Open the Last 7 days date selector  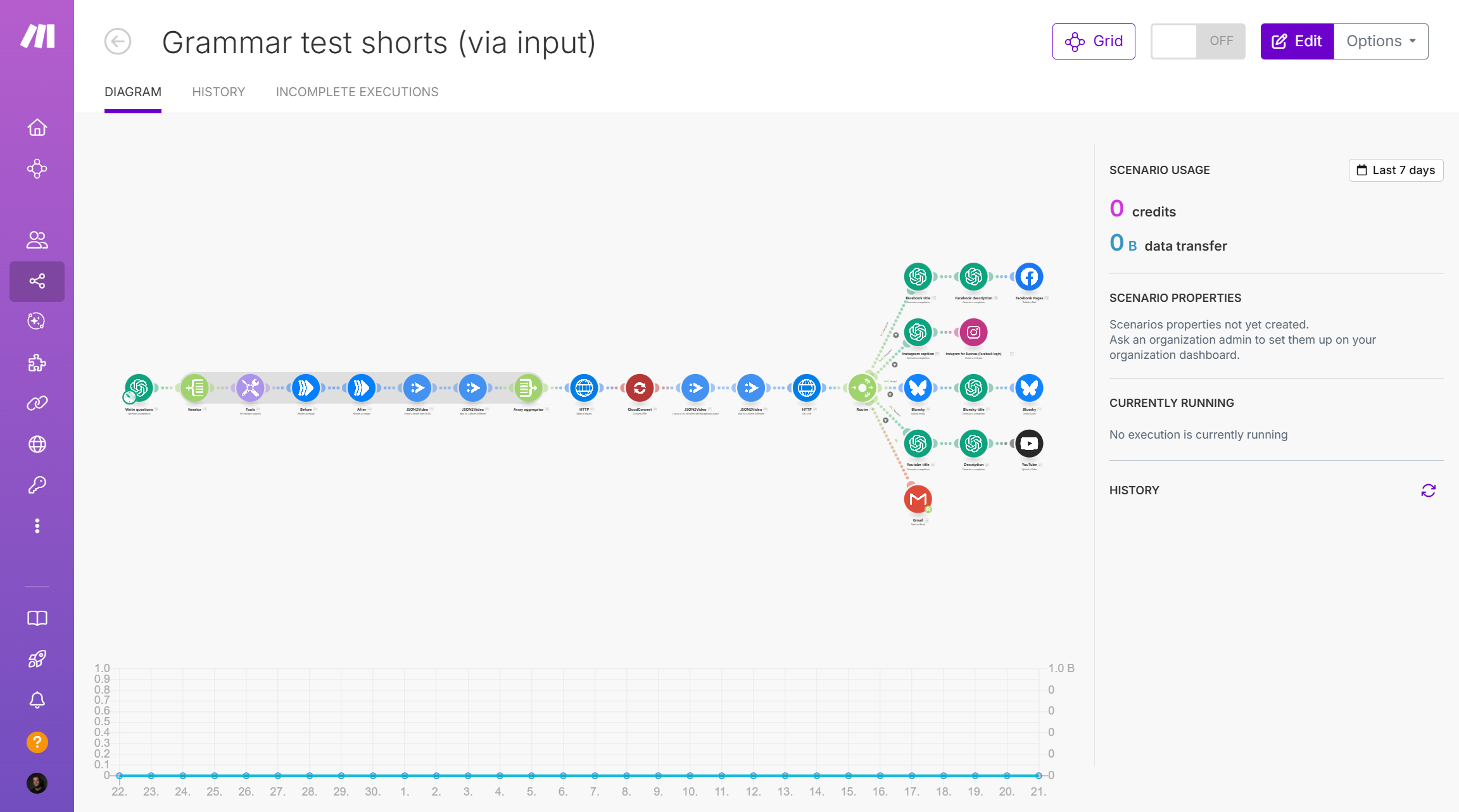click(1396, 170)
